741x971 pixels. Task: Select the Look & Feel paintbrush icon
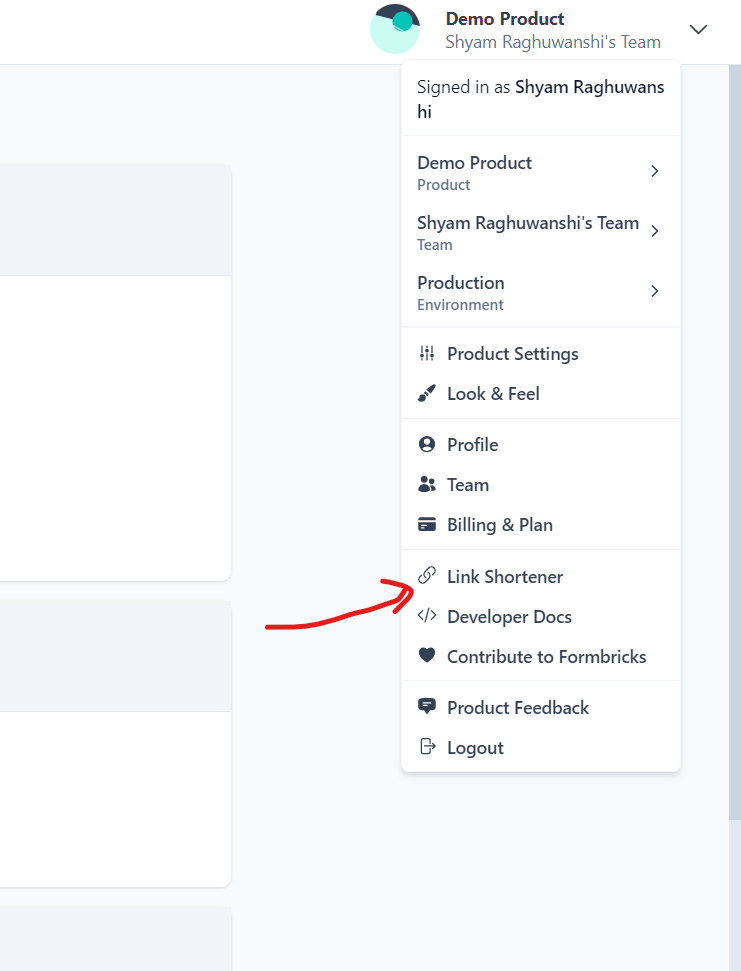(427, 393)
